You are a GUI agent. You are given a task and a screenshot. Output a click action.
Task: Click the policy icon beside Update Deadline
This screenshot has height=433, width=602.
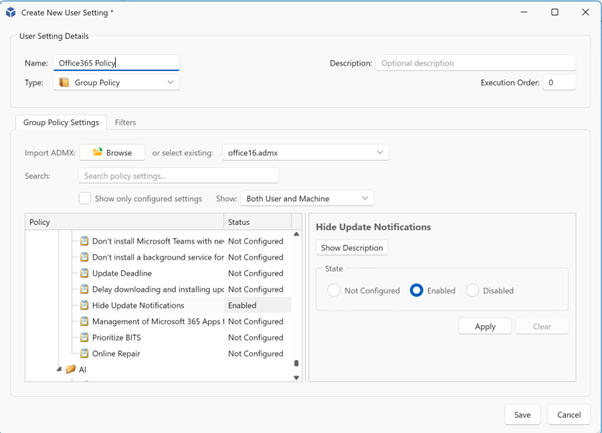[x=85, y=273]
